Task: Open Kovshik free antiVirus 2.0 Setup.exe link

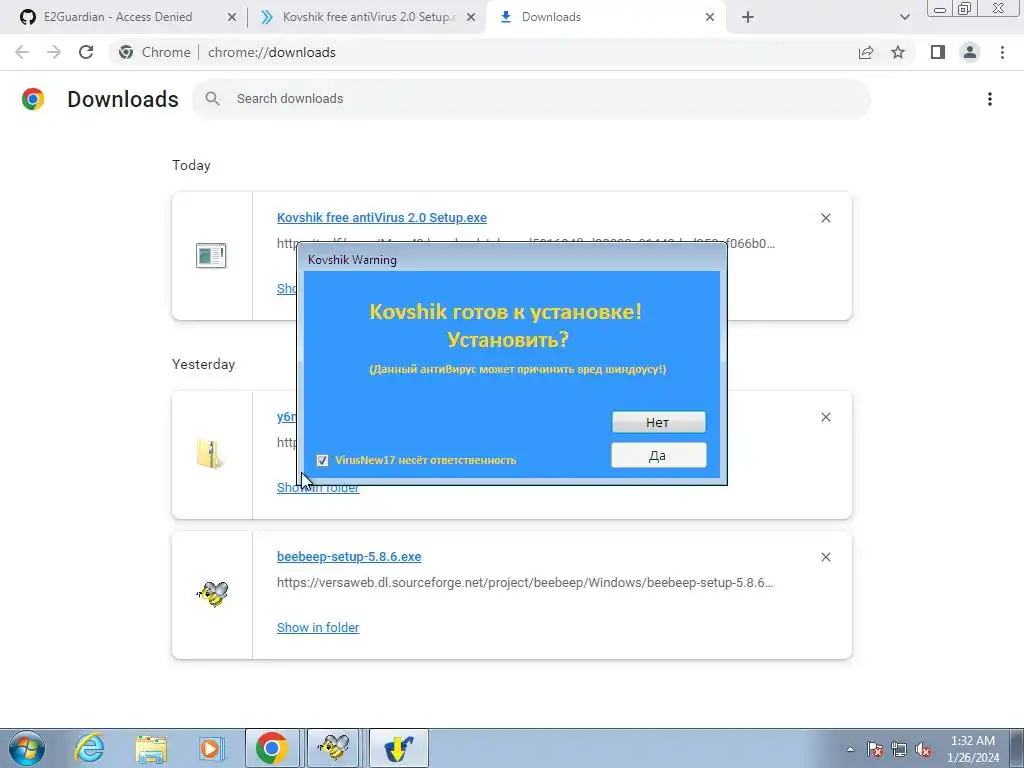Action: click(x=381, y=217)
